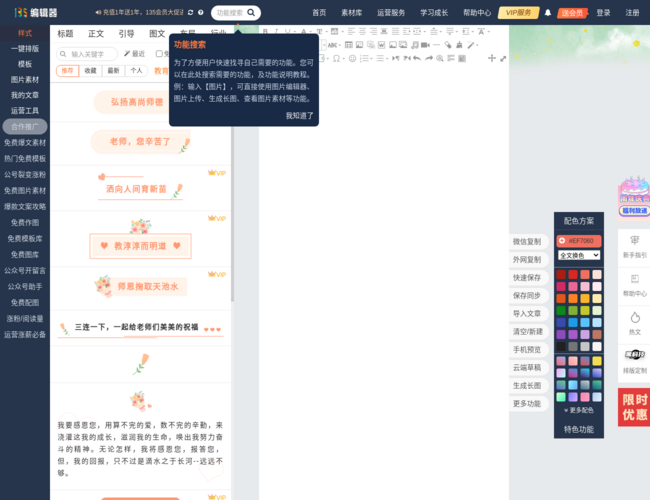Insert music with the note icon
Viewport: 650px width, 500px height.
pos(415,45)
